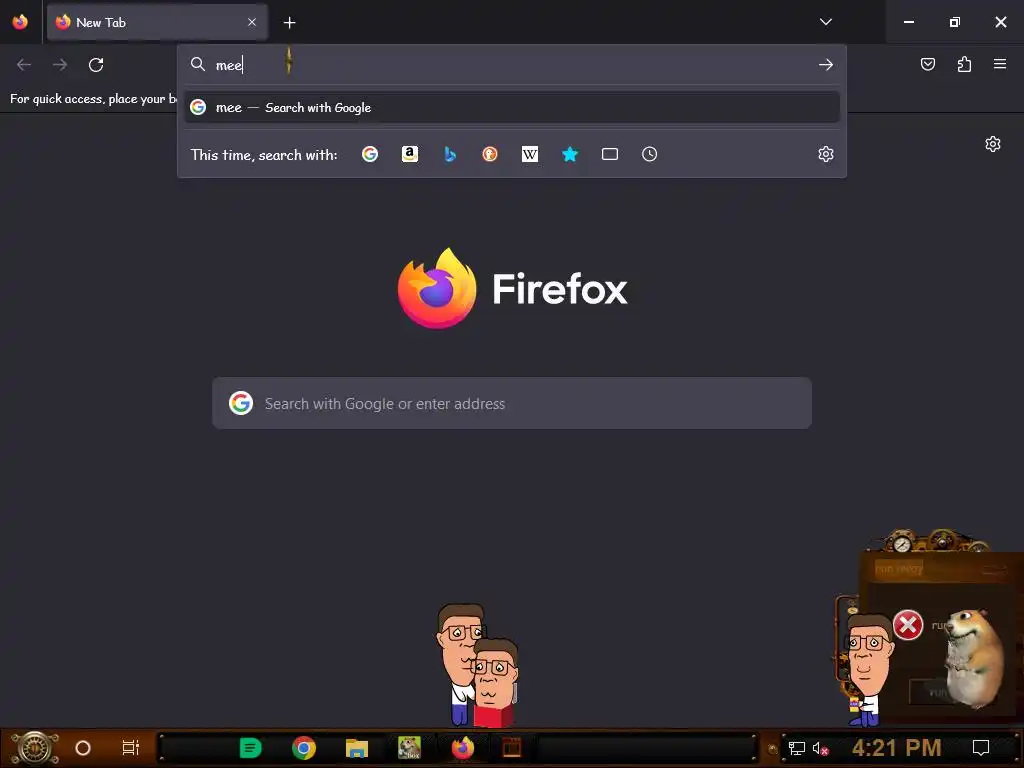The width and height of the screenshot is (1024, 768).
Task: Search this time with Bing
Action: tap(450, 154)
